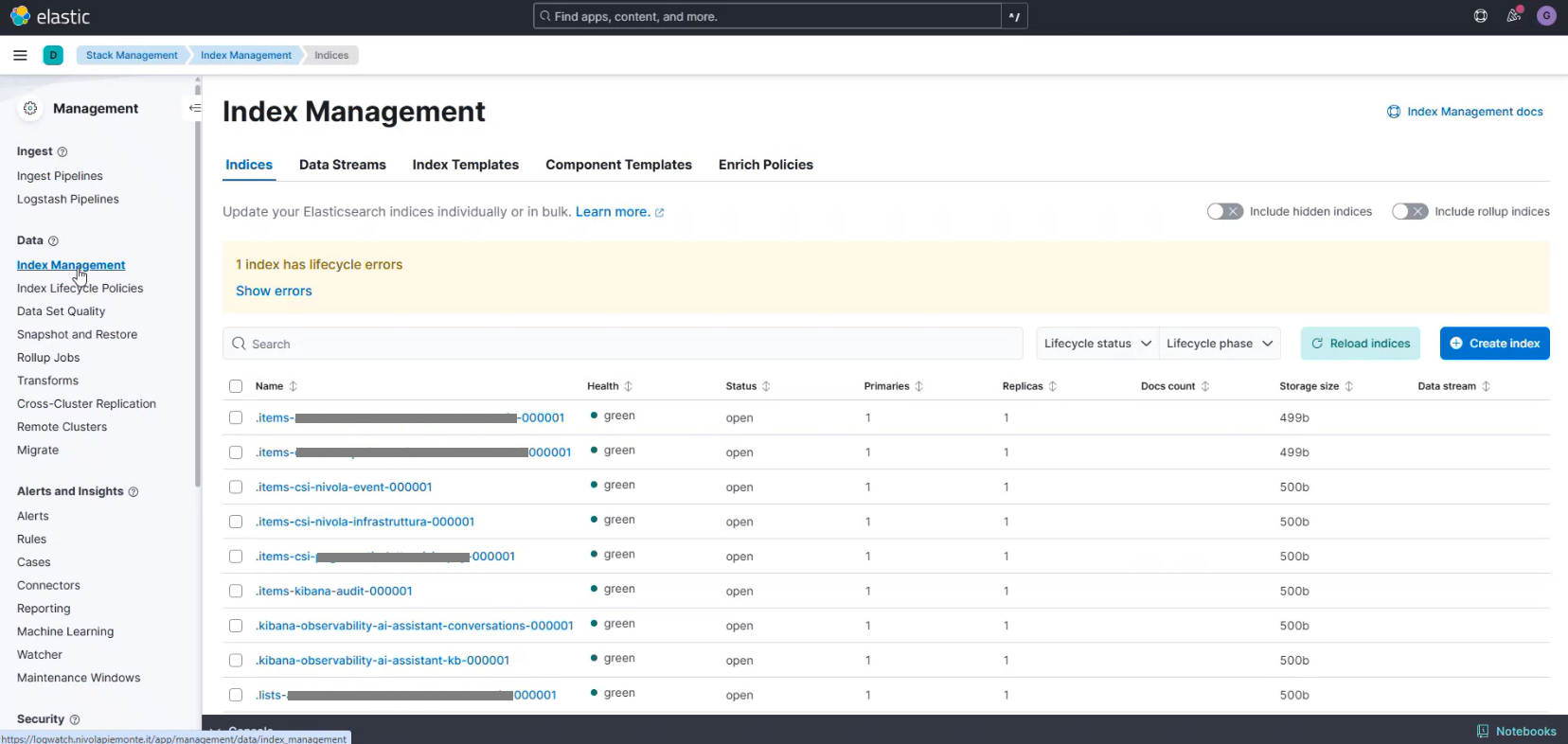Open .items-csi-nivola-event-000001 index details
Screen dimensions: 1568x744
tap(344, 487)
